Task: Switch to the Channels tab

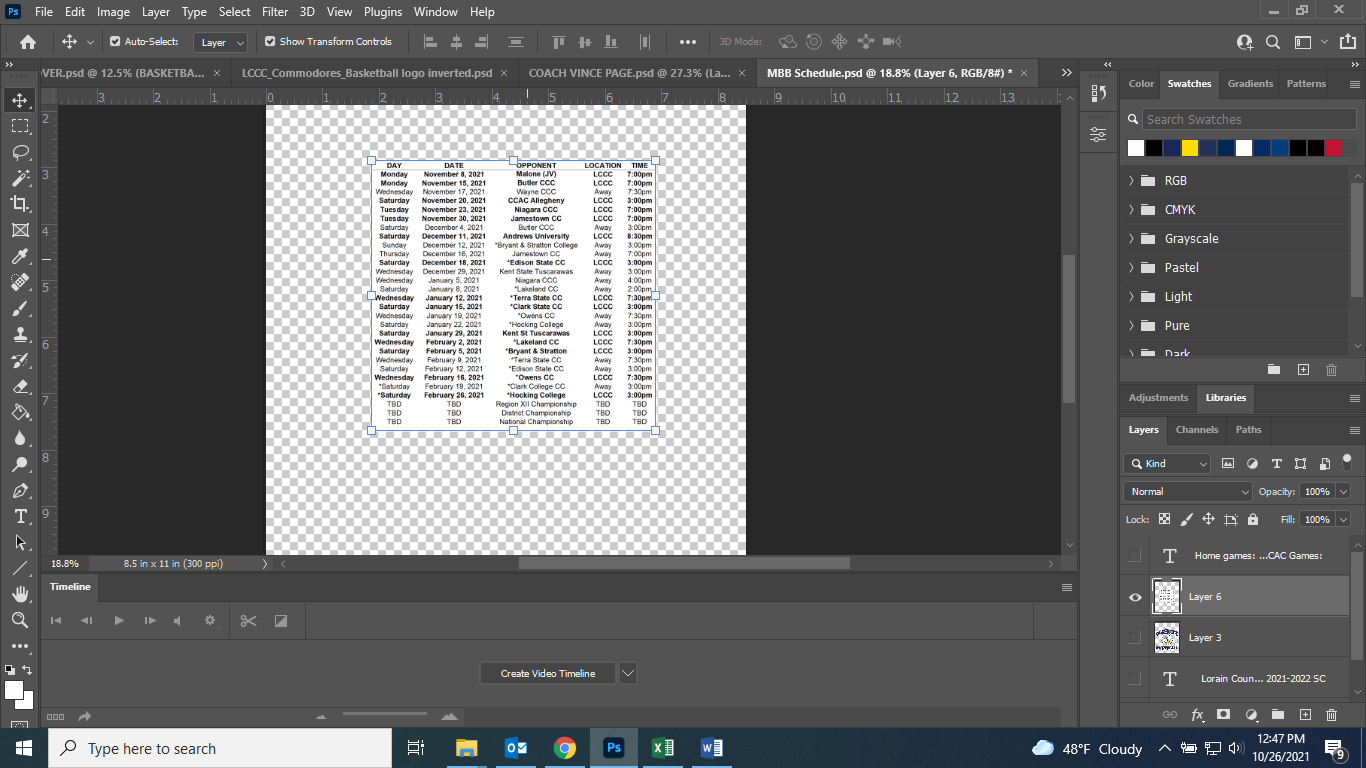Action: pos(1196,430)
